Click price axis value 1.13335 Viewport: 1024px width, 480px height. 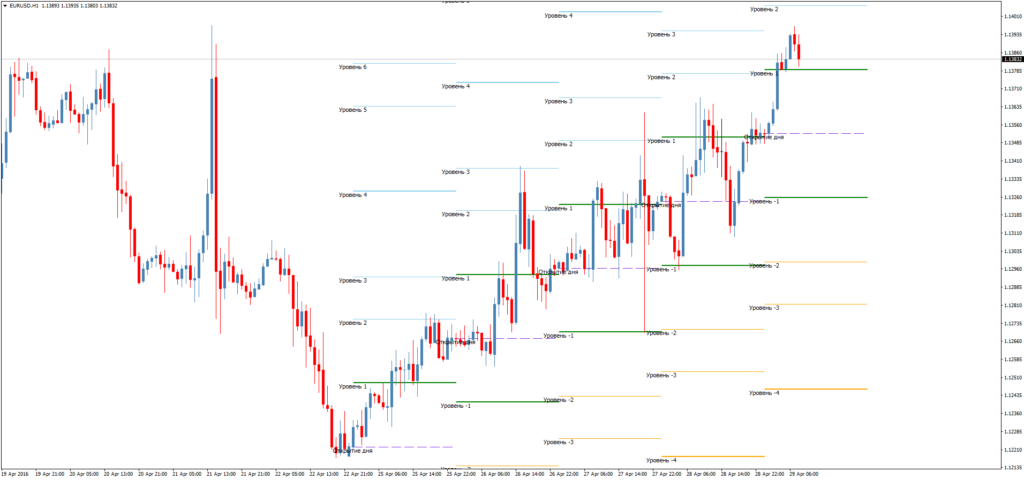(1013, 179)
